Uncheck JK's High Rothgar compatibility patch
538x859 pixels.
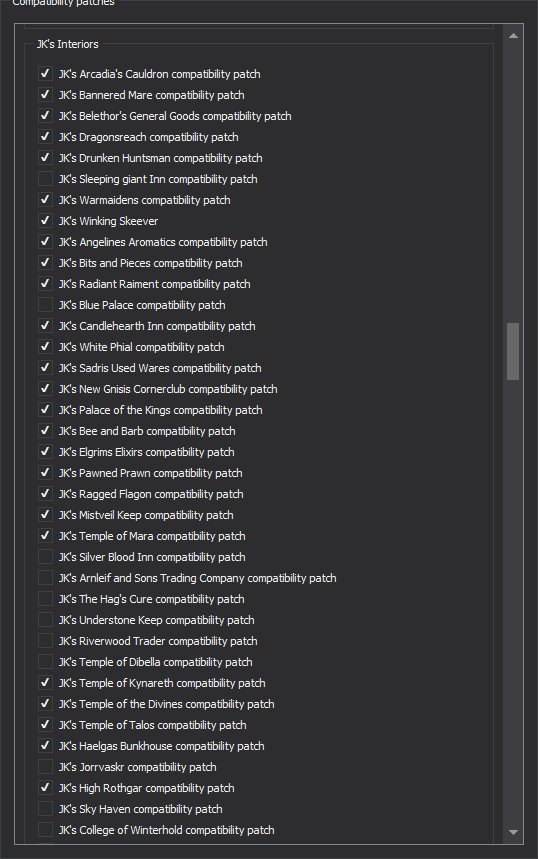(x=45, y=788)
